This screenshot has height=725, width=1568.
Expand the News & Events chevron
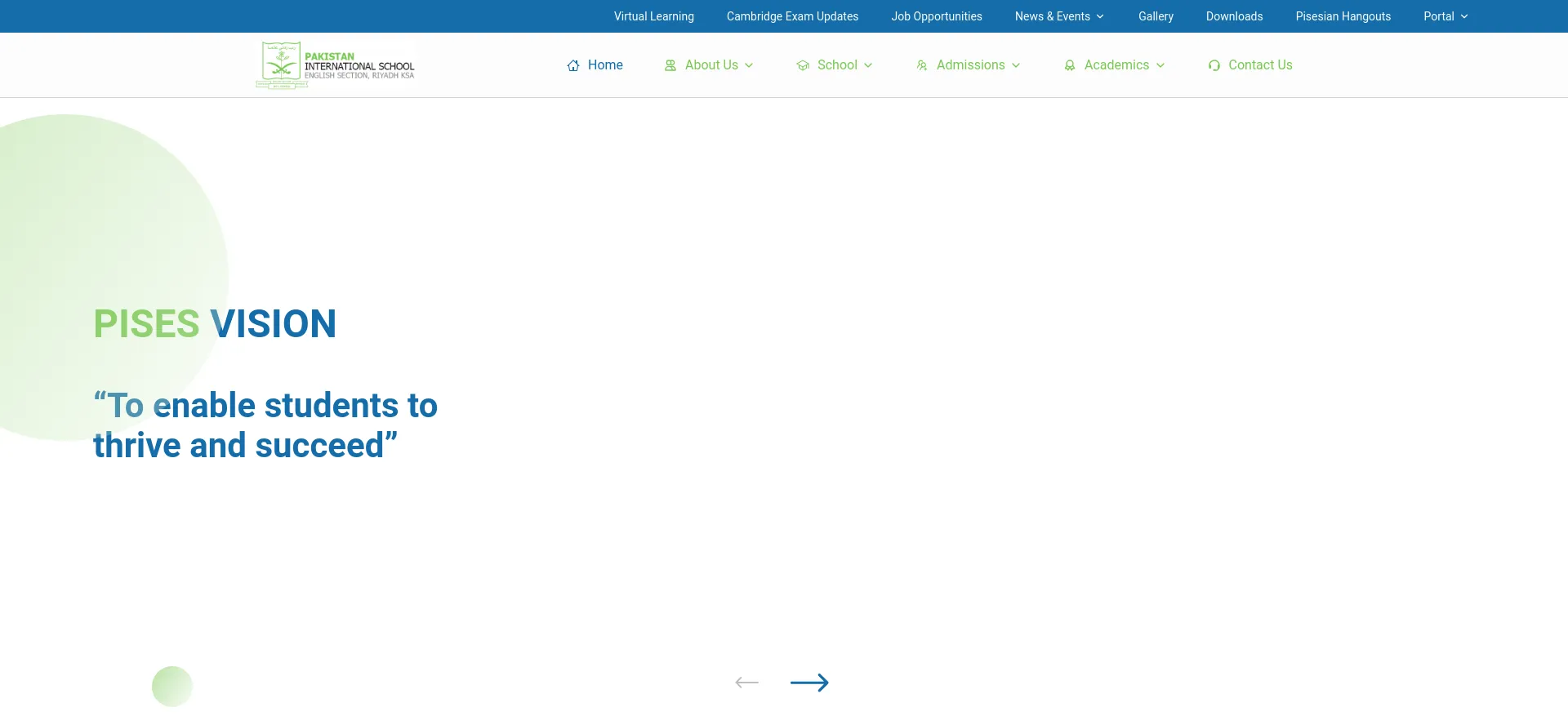1100,16
